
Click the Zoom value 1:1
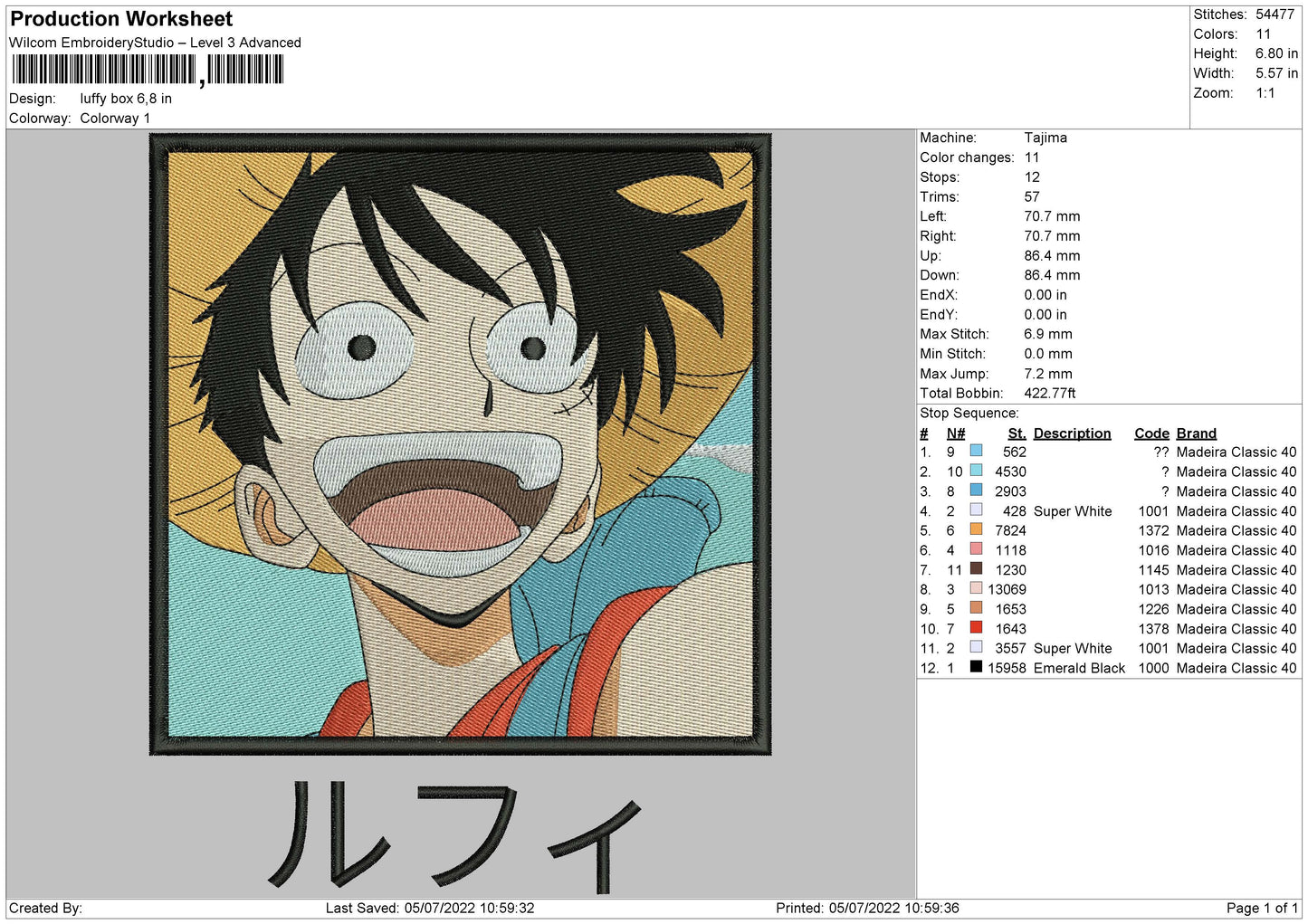click(1265, 93)
